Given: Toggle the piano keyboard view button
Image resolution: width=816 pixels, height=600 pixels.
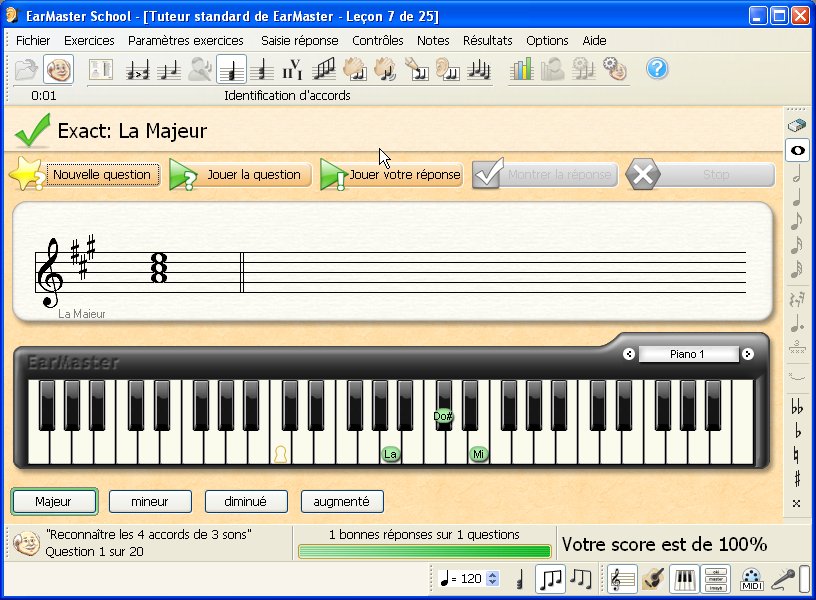Looking at the screenshot, I should click(685, 578).
